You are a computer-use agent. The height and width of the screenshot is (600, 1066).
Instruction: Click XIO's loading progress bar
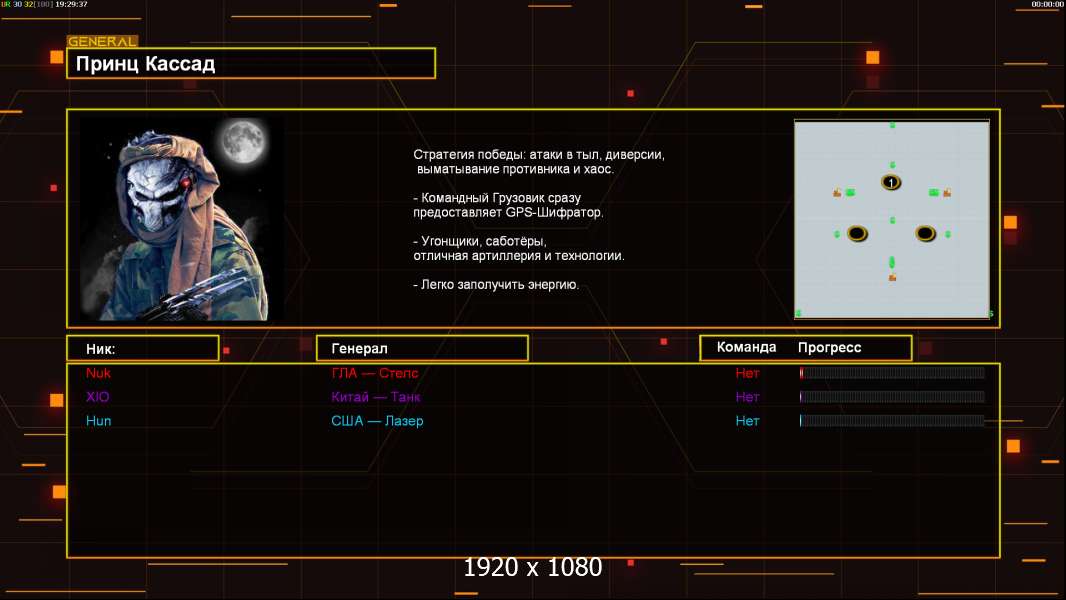(x=892, y=397)
